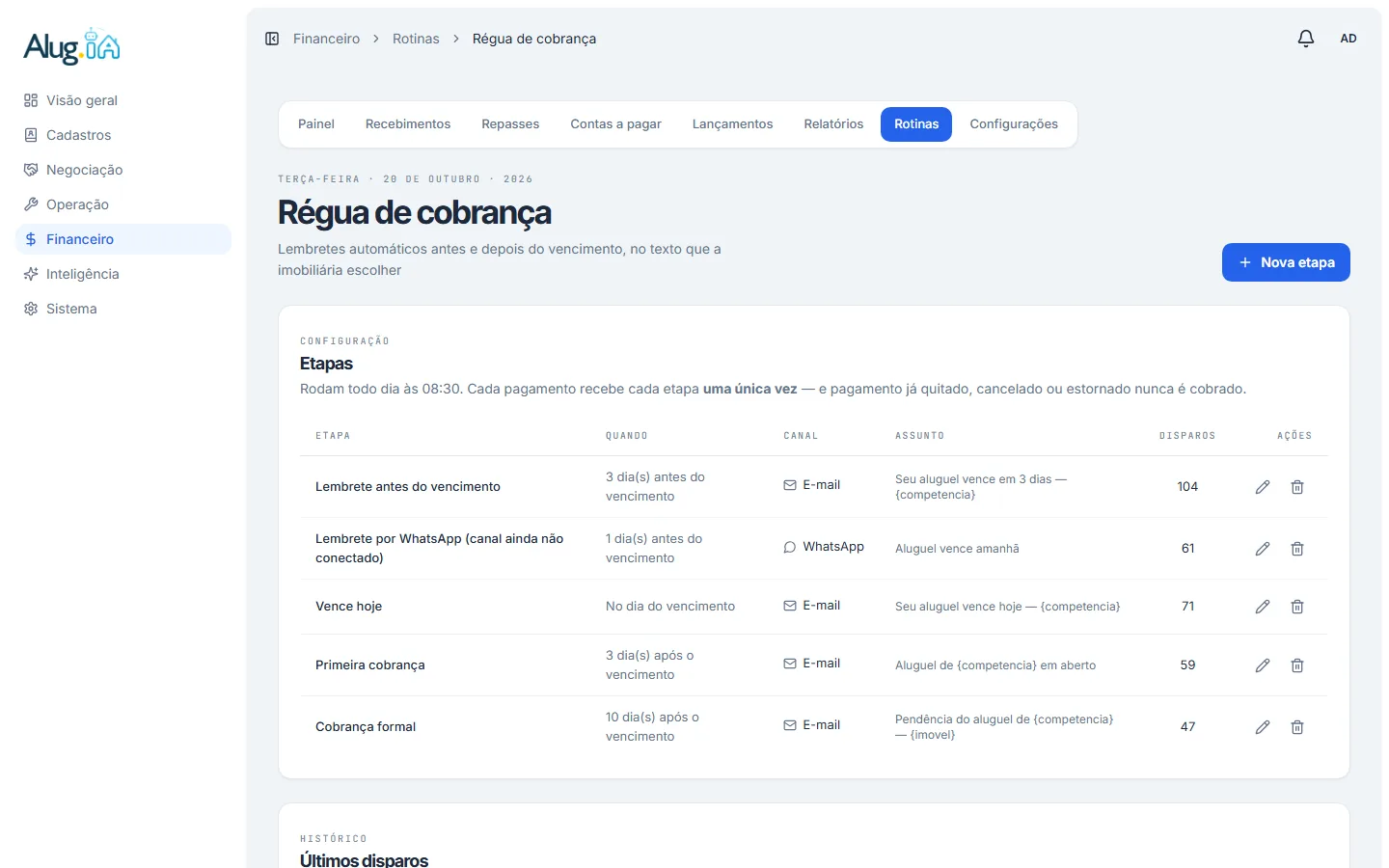Click the 'Últimos disparos' heading
The image size is (1389, 868).
[364, 860]
